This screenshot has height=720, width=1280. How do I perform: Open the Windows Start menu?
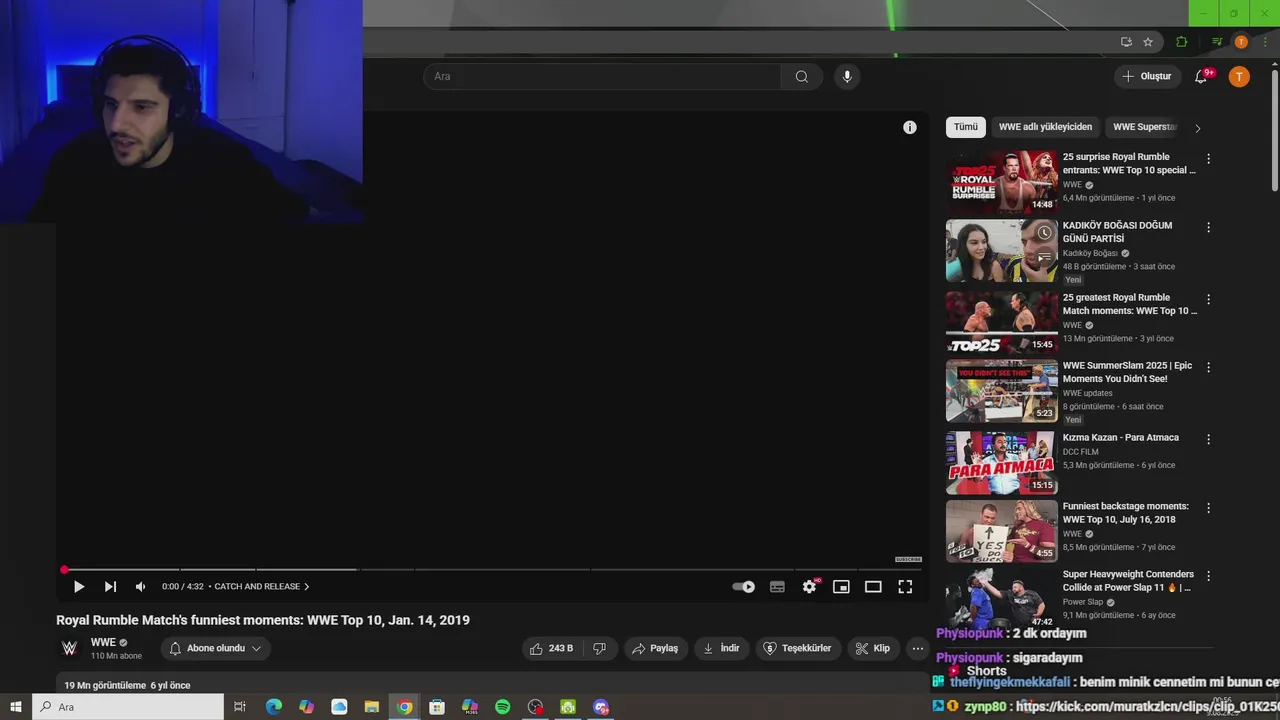[x=15, y=707]
